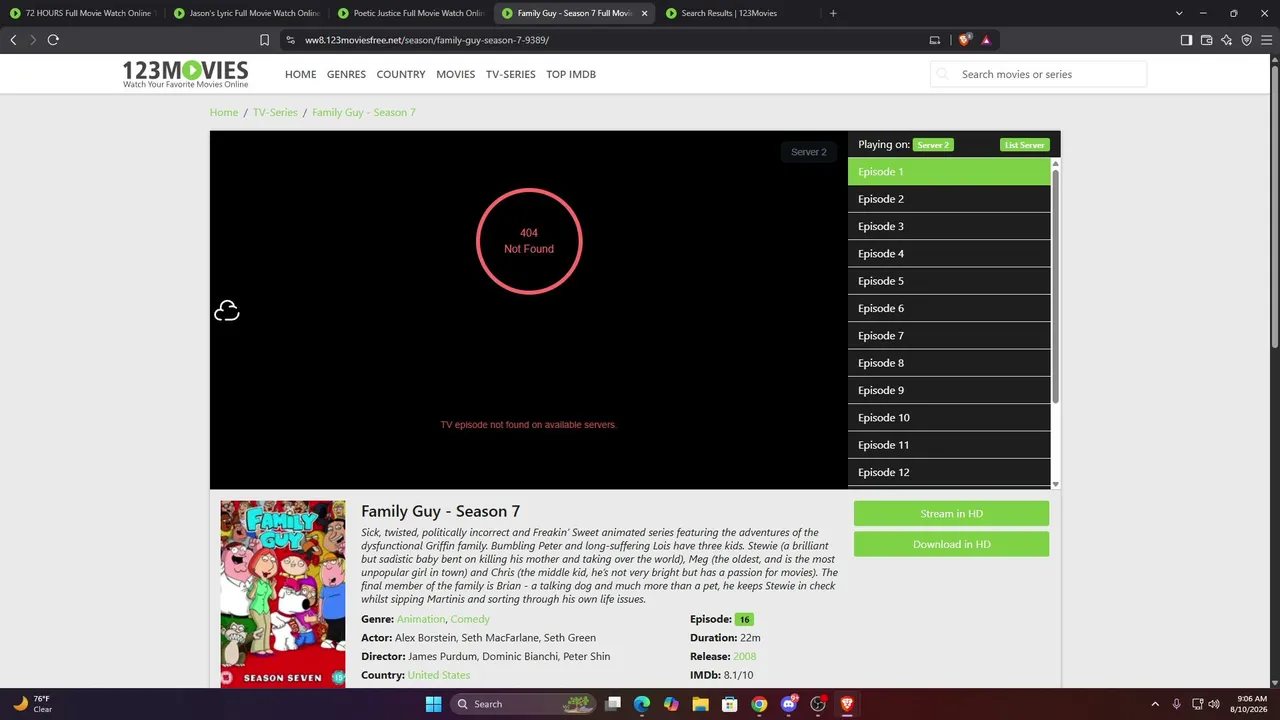1280x720 pixels.
Task: Select Episode 8 in the list
Action: pos(949,363)
